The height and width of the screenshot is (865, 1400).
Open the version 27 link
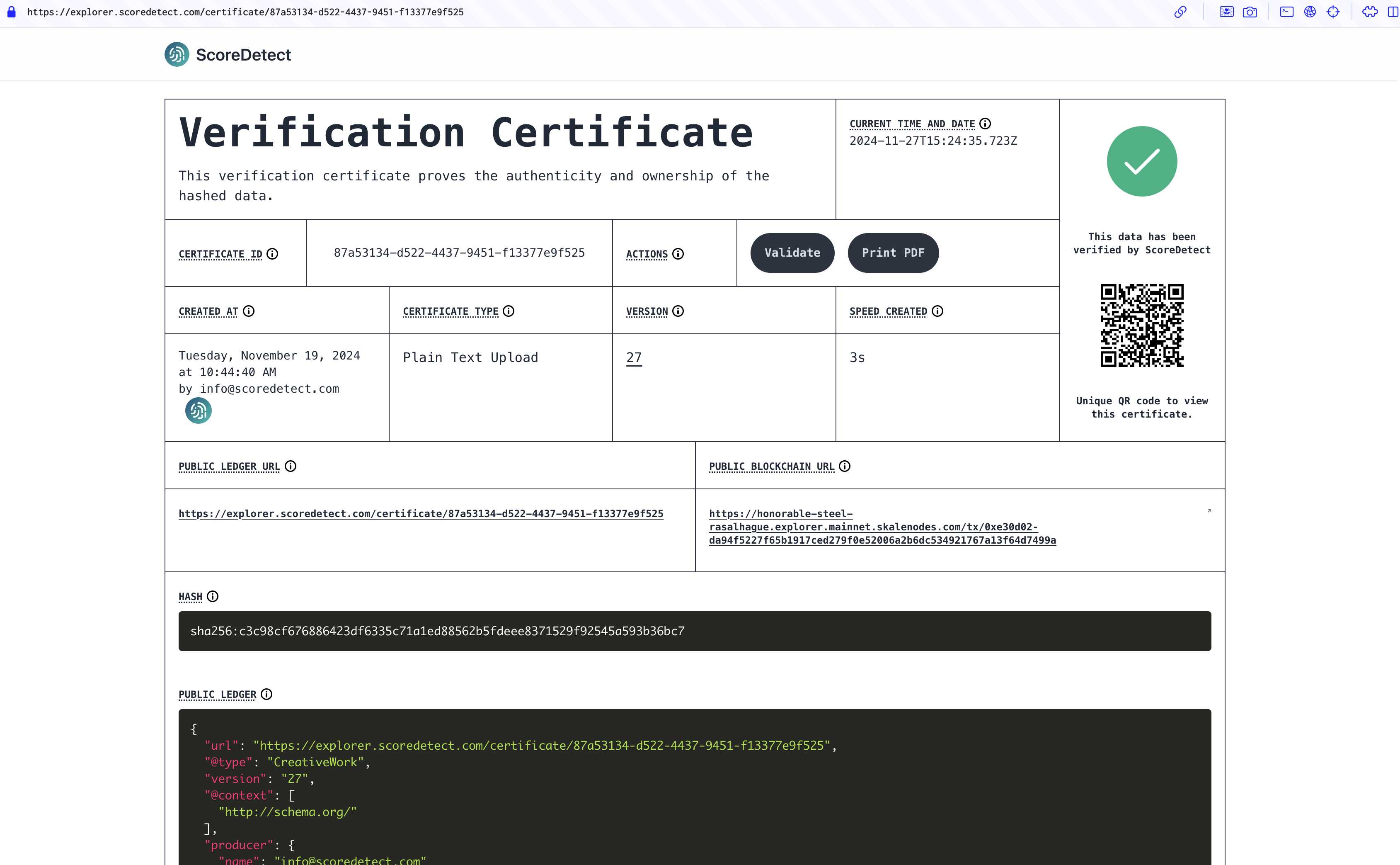click(x=634, y=357)
